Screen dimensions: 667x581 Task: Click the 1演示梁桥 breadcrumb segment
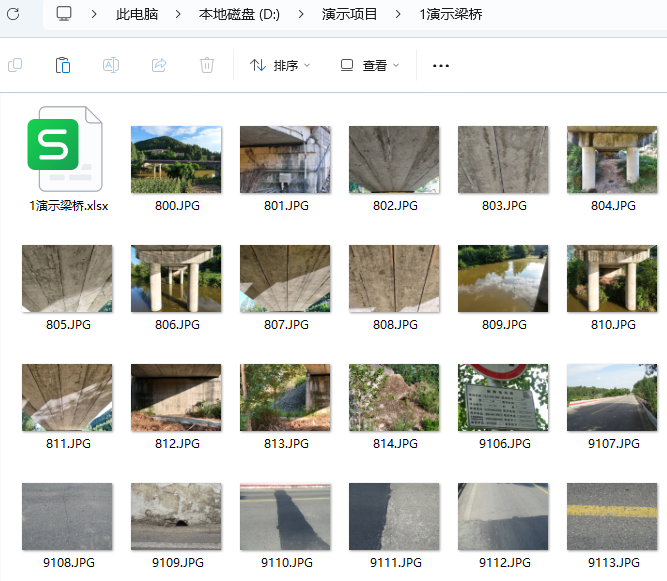tap(451, 14)
